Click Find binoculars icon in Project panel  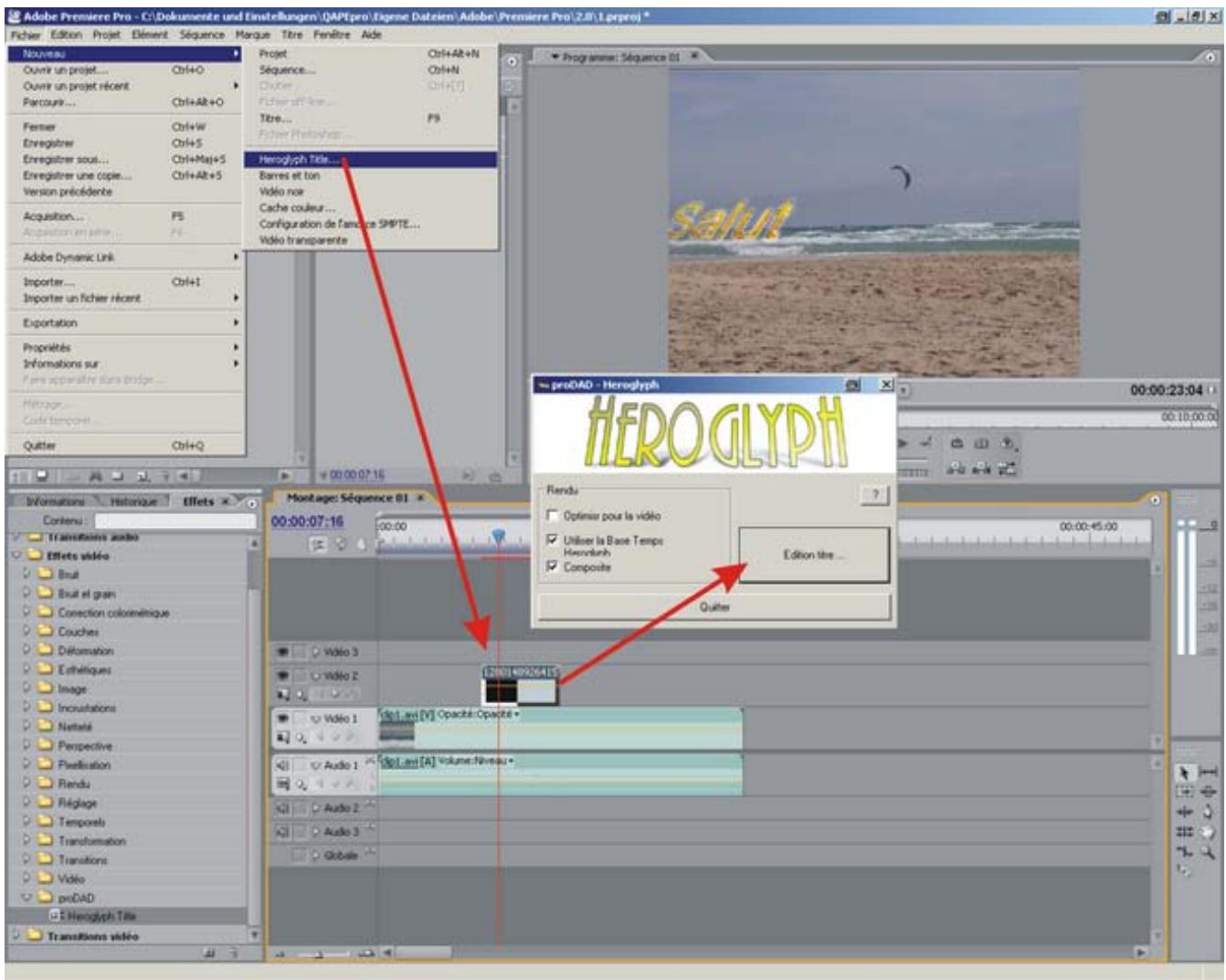tap(96, 476)
